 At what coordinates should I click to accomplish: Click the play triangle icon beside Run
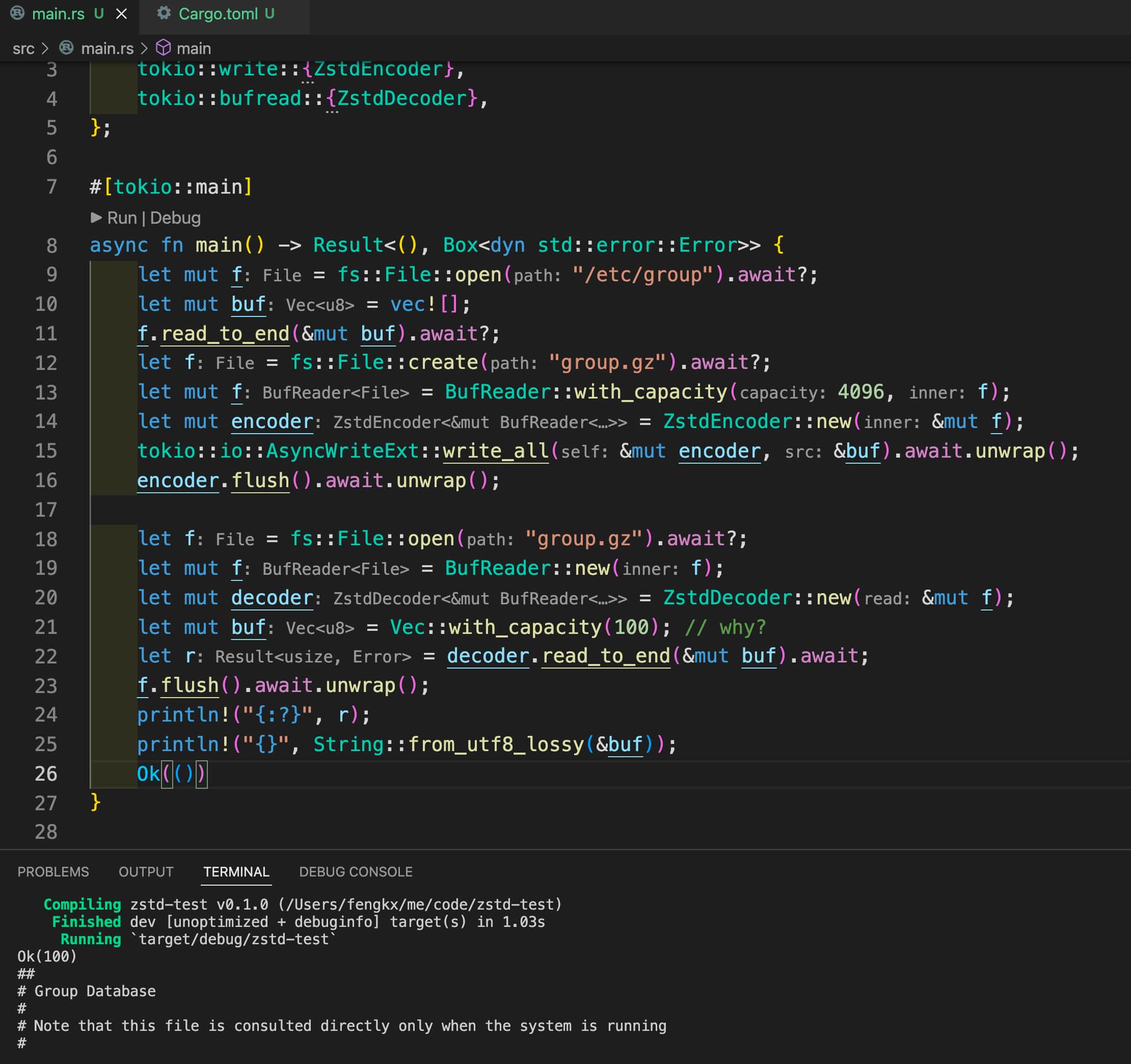click(x=96, y=218)
